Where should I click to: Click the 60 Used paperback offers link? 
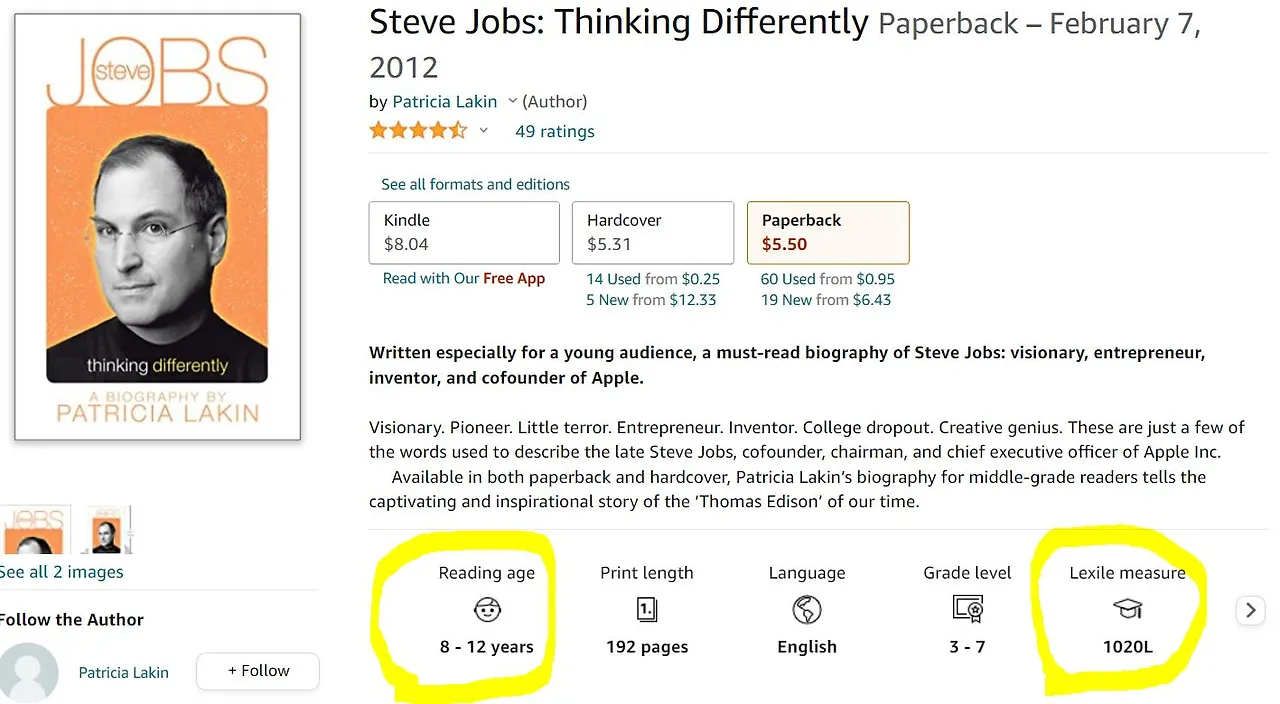786,279
